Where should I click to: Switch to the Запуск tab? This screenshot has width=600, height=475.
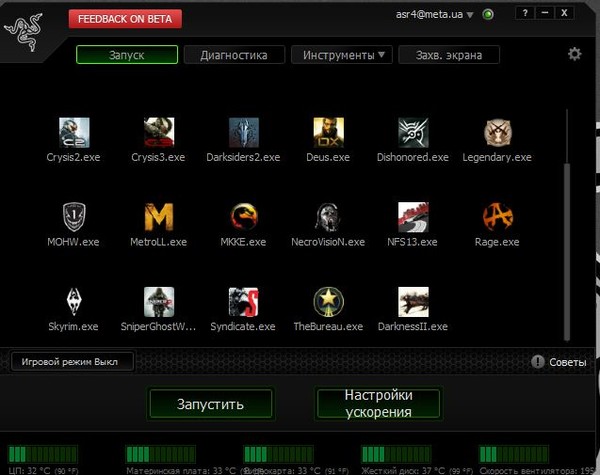[127, 55]
